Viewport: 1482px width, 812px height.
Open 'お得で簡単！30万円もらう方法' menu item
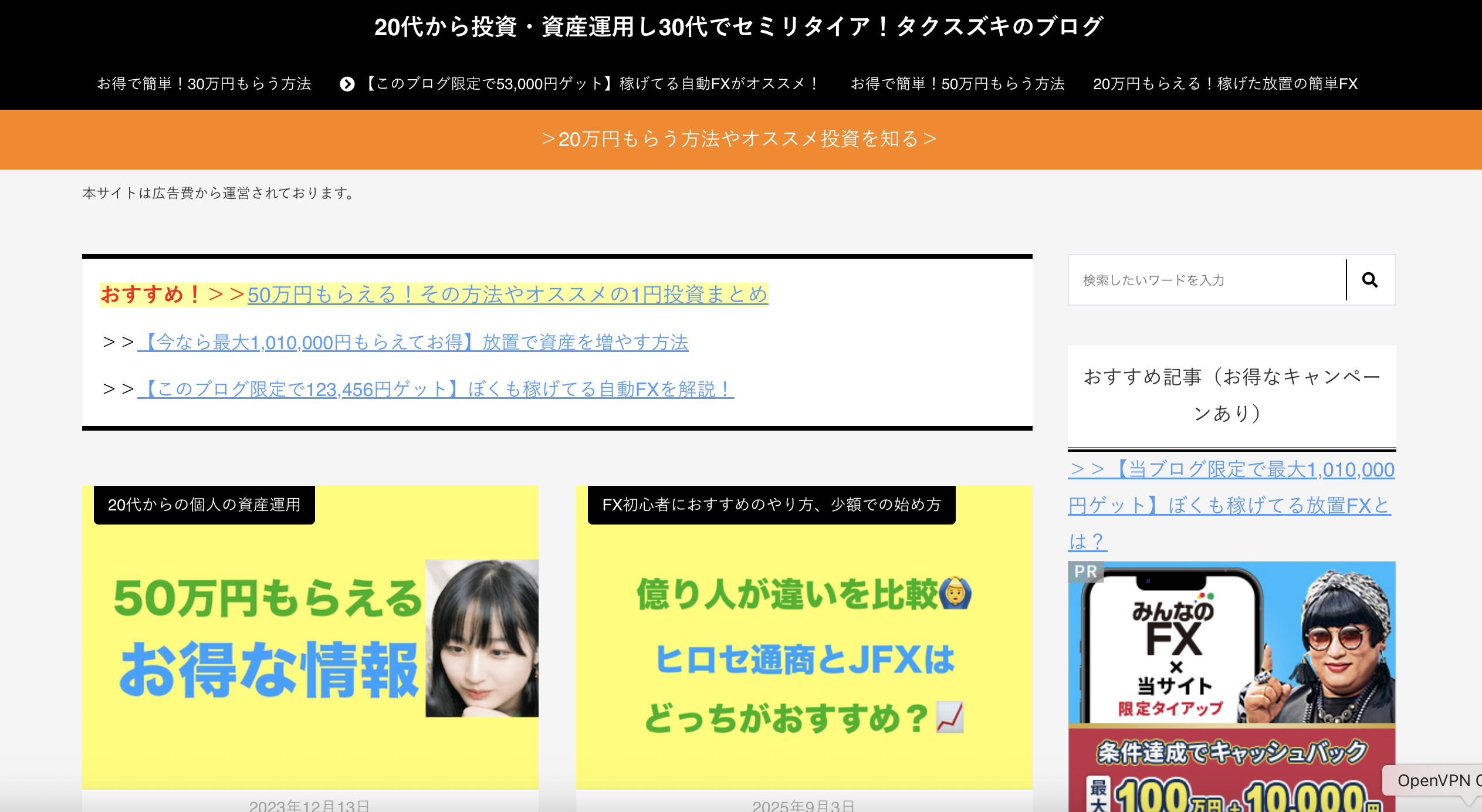tap(204, 84)
